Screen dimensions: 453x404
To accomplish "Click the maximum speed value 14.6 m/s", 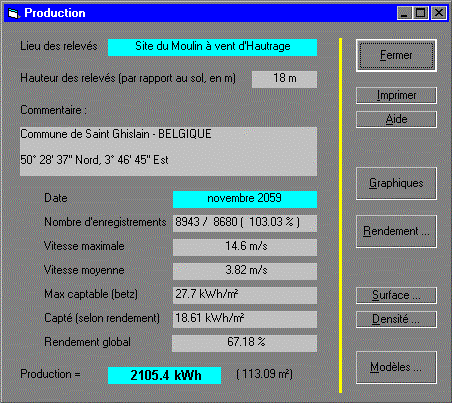I will [245, 247].
